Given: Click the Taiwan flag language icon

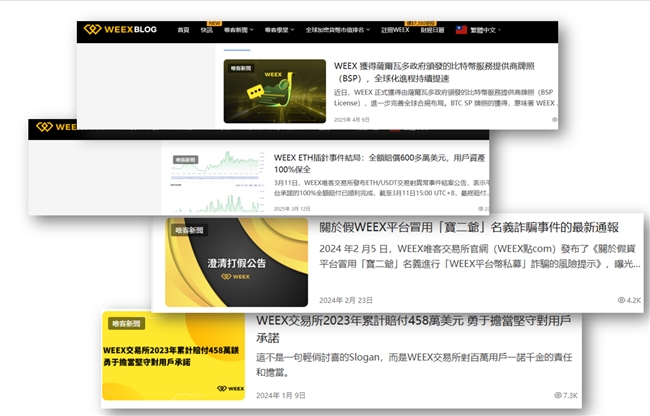Looking at the screenshot, I should [461, 30].
